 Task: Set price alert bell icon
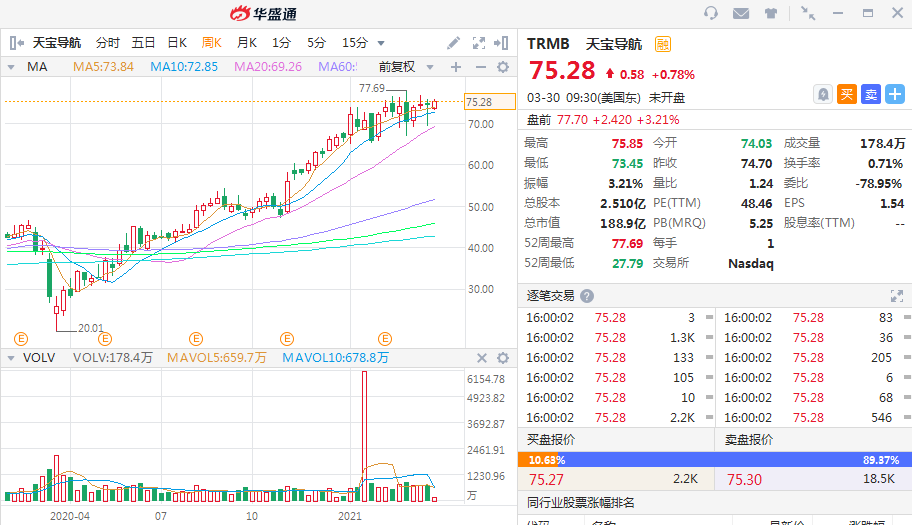coord(823,94)
